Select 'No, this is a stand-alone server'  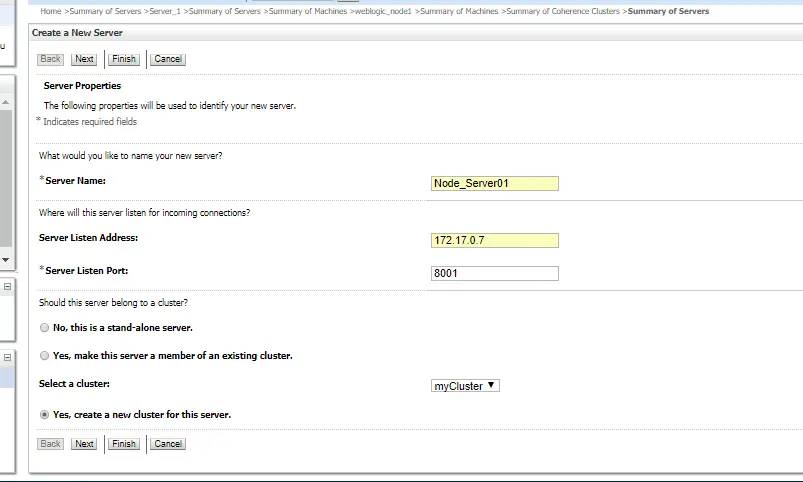pyautogui.click(x=44, y=328)
